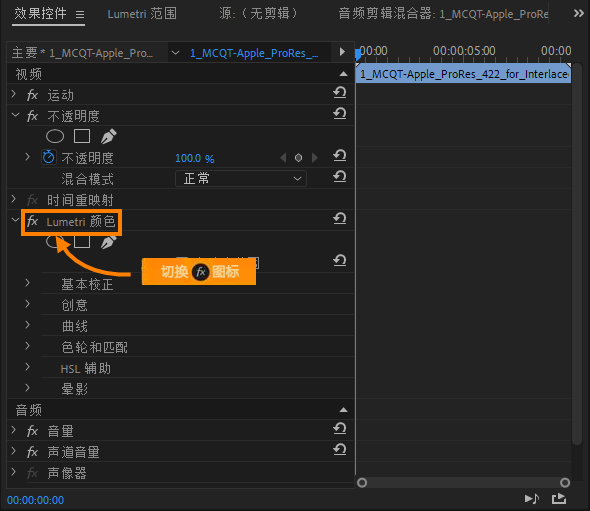This screenshot has height=511, width=590.
Task: Go to next opacity keyframe
Action: point(315,158)
